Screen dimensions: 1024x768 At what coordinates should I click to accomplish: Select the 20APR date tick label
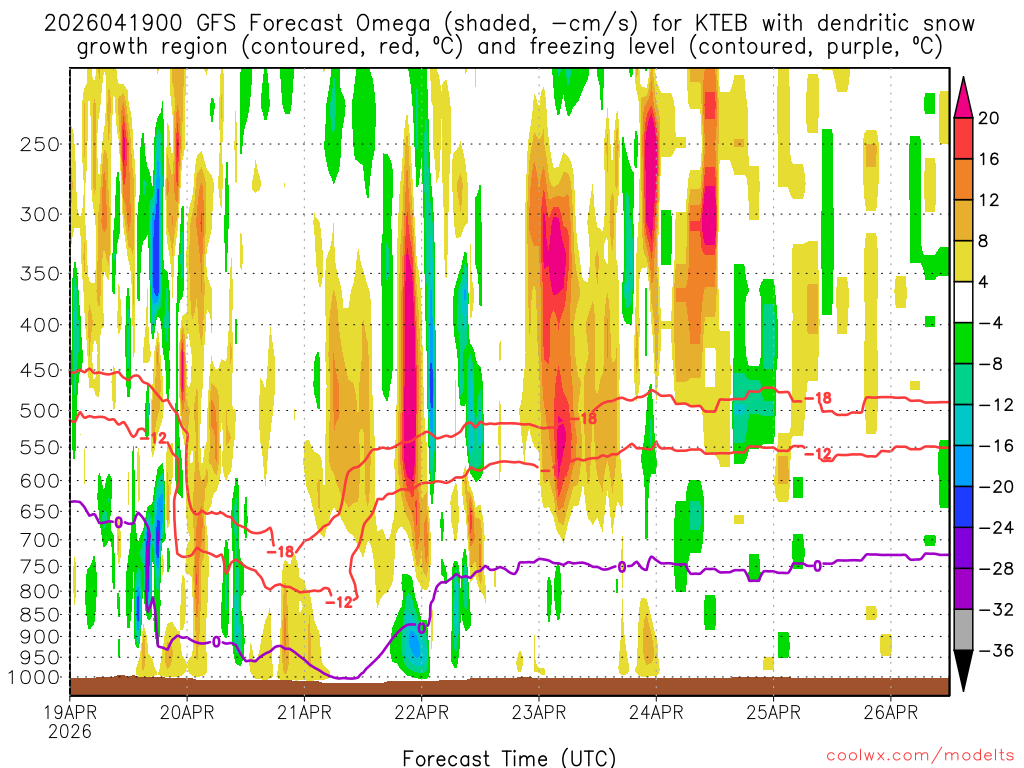point(187,712)
